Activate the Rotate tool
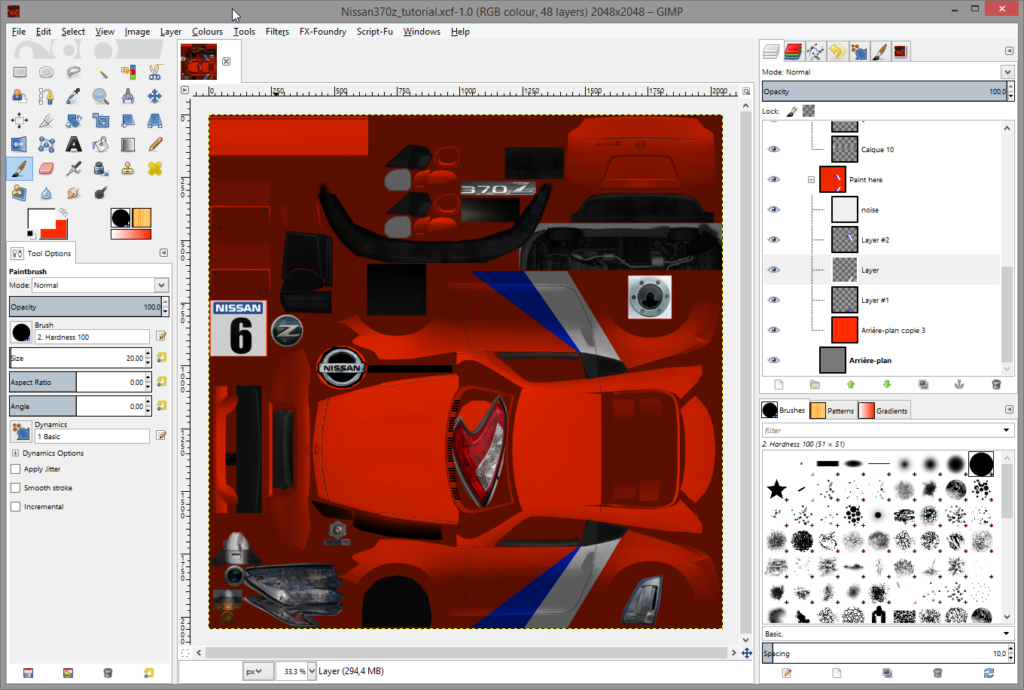The image size is (1024, 690). 73,121
